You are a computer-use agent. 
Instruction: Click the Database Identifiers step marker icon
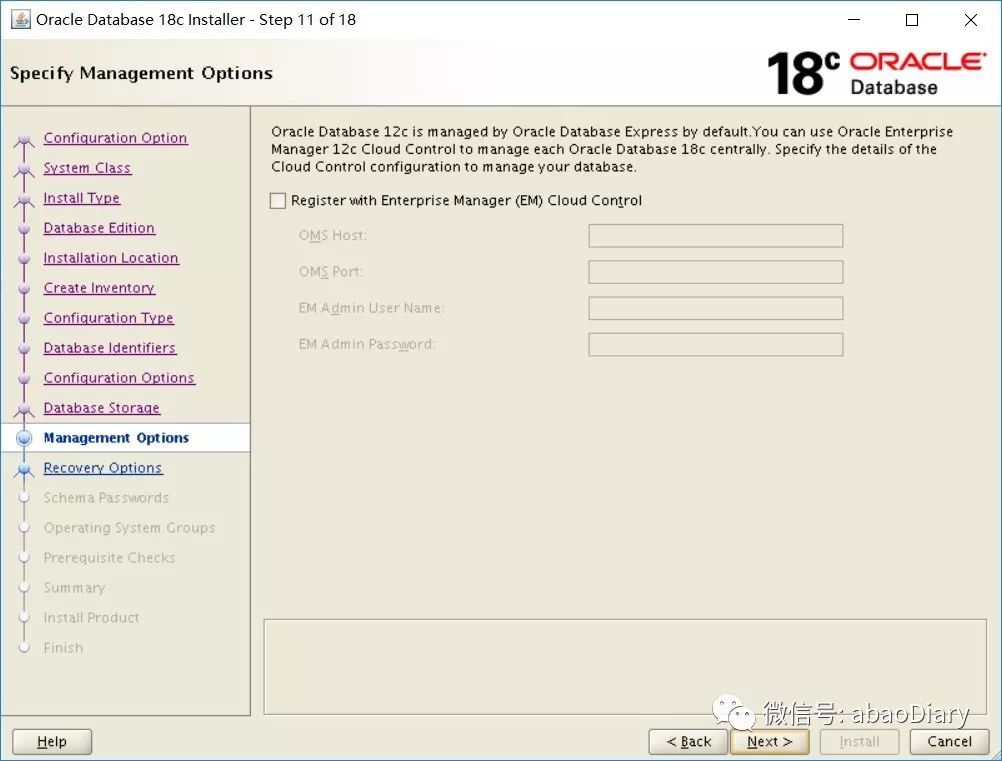point(24,349)
